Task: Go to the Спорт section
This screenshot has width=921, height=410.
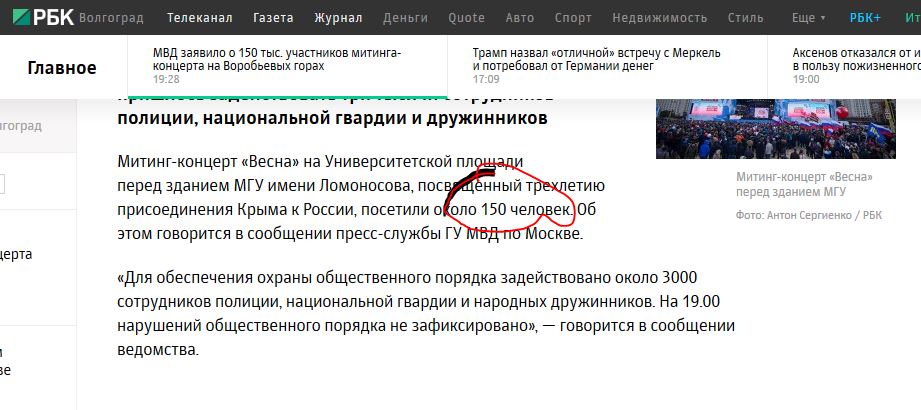Action: (573, 18)
